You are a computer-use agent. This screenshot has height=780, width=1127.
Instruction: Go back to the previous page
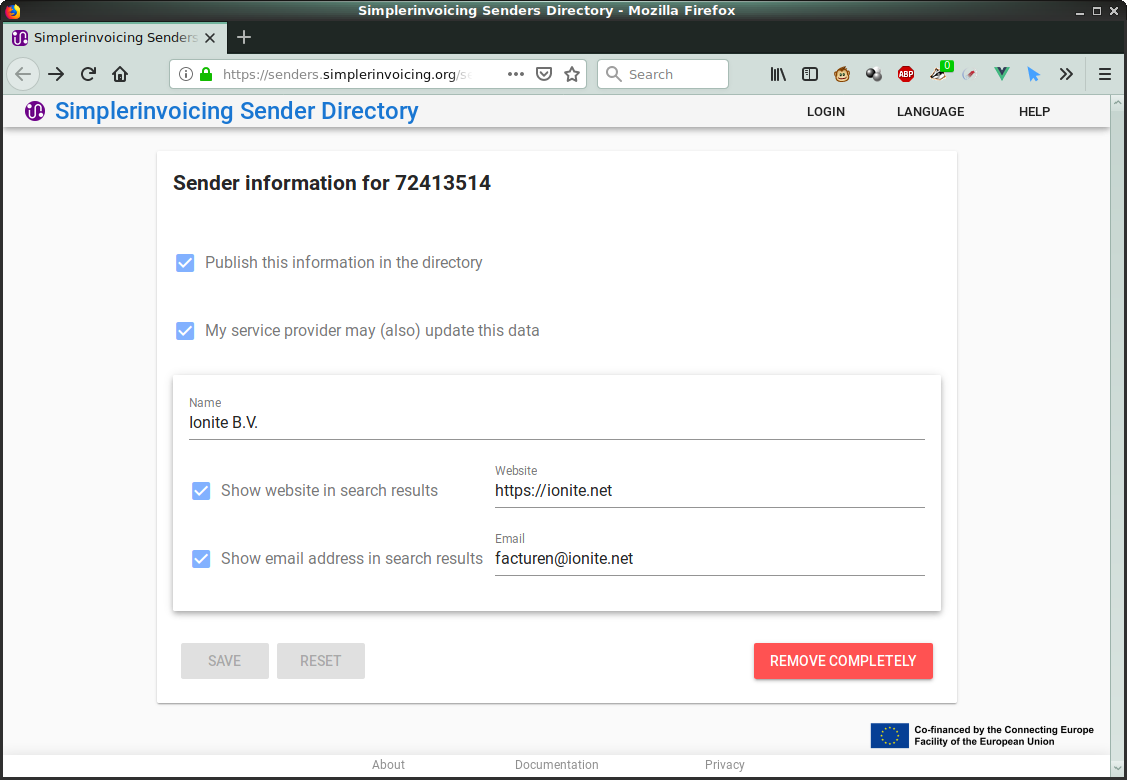point(23,74)
